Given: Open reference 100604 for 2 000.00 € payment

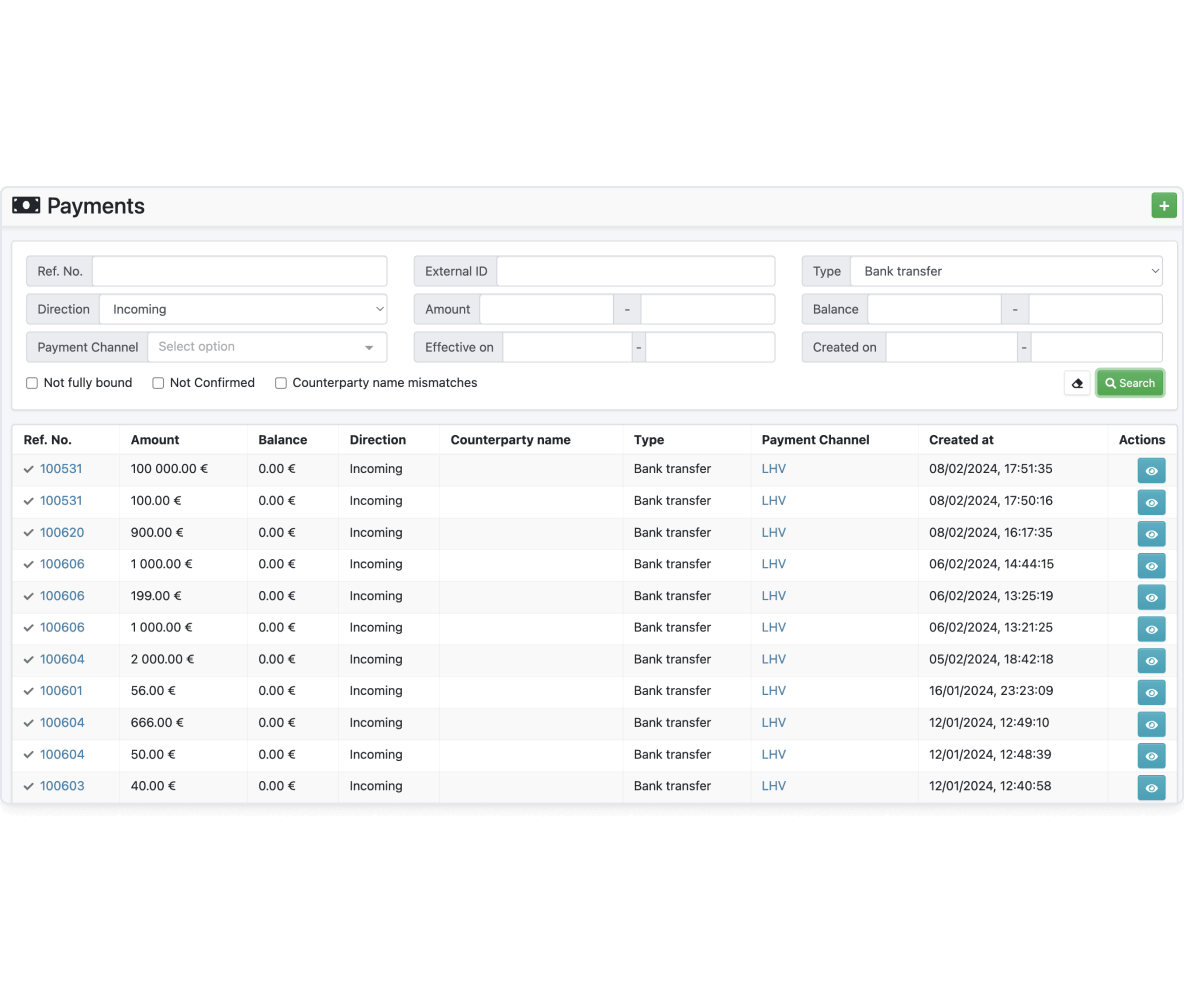Looking at the screenshot, I should click(62, 659).
